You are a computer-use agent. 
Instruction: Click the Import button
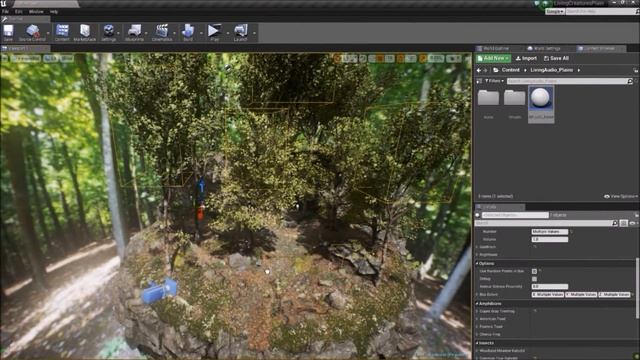pos(526,59)
